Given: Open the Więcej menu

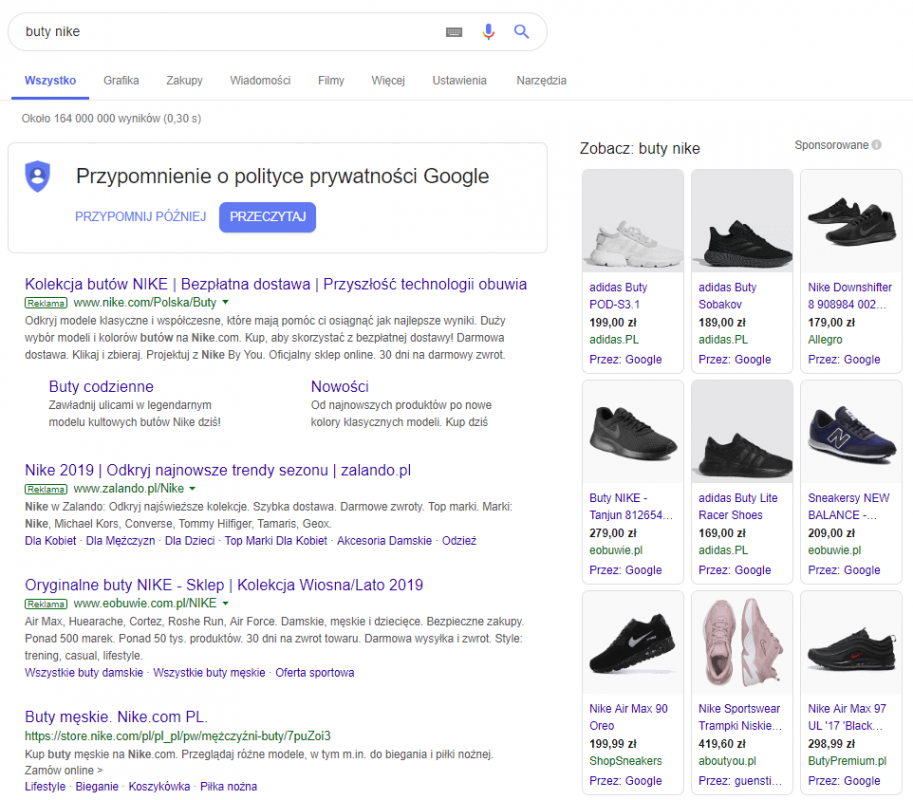Looking at the screenshot, I should click(388, 81).
